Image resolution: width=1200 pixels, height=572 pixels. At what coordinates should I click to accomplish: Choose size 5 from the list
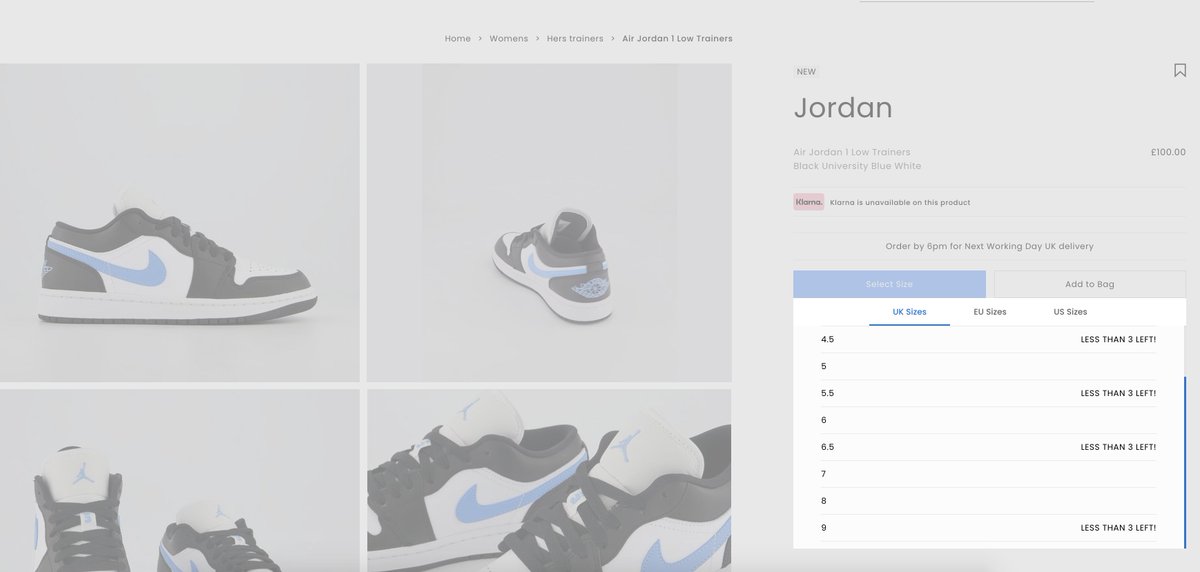click(988, 366)
